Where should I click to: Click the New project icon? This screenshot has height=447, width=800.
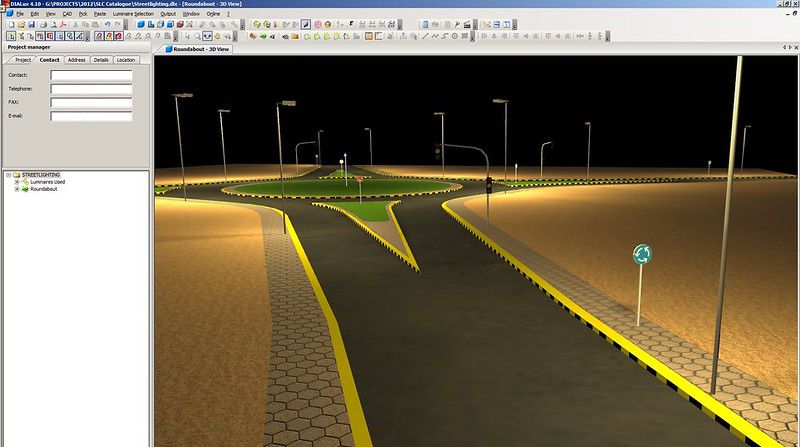coord(9,24)
